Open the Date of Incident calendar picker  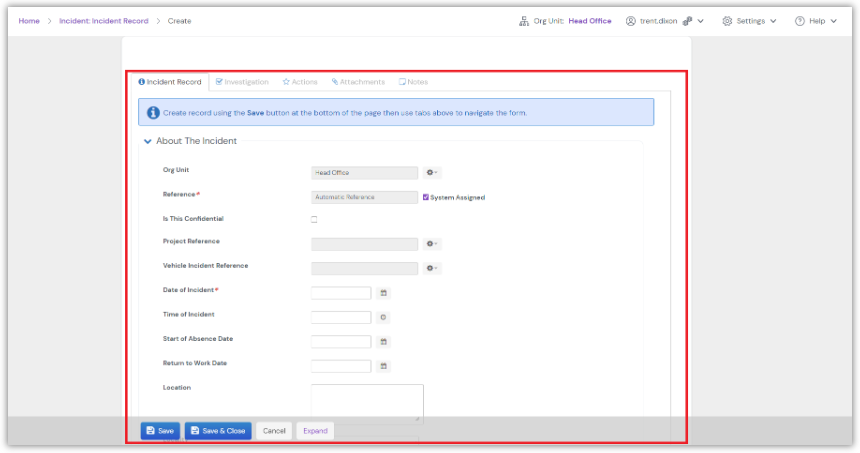click(384, 293)
